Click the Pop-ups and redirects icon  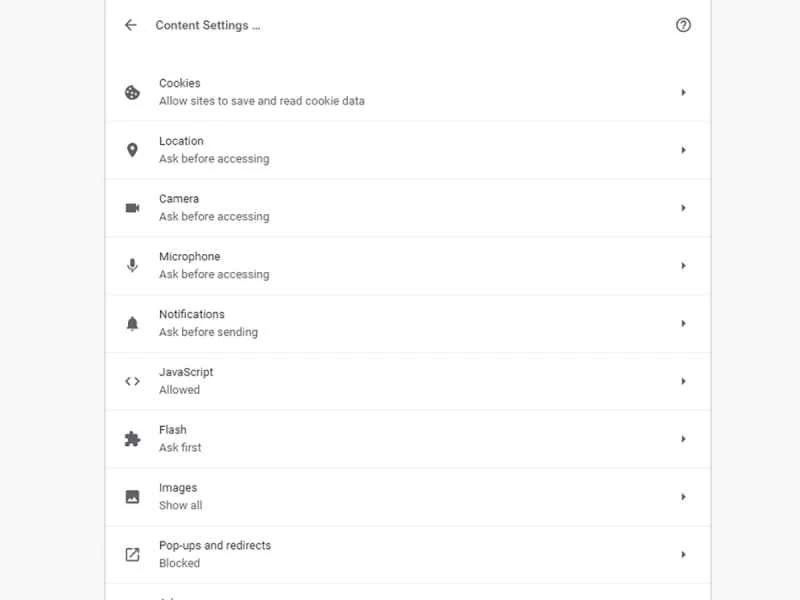pyautogui.click(x=132, y=554)
